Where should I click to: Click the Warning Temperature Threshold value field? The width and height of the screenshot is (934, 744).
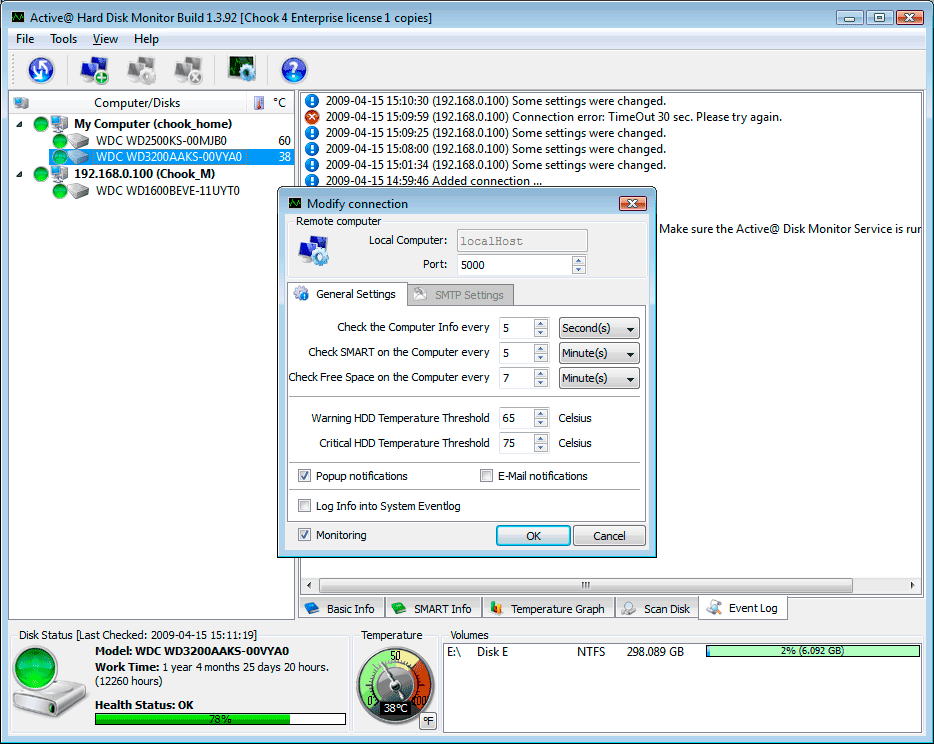516,418
